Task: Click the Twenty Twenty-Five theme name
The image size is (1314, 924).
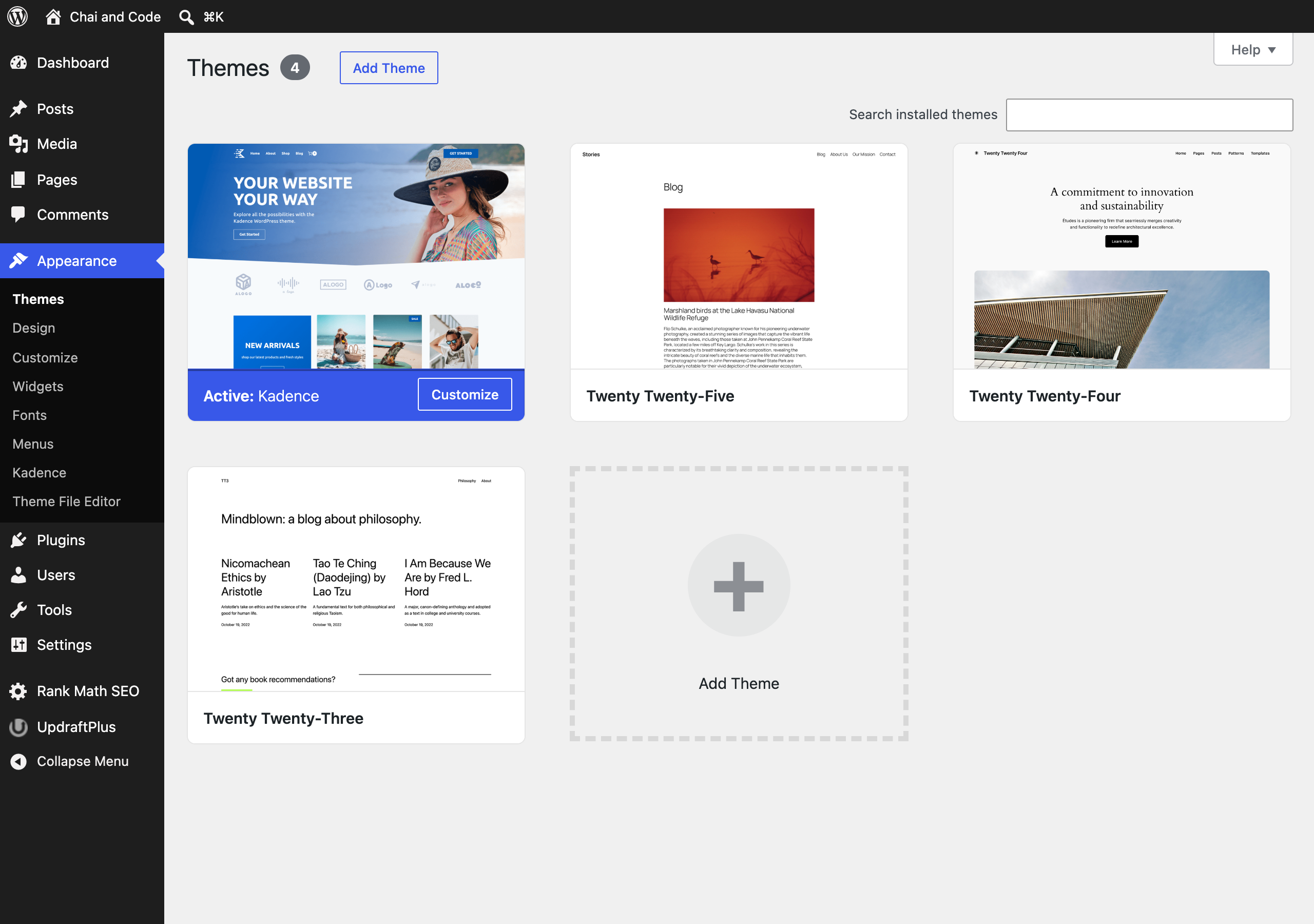Action: pyautogui.click(x=660, y=396)
